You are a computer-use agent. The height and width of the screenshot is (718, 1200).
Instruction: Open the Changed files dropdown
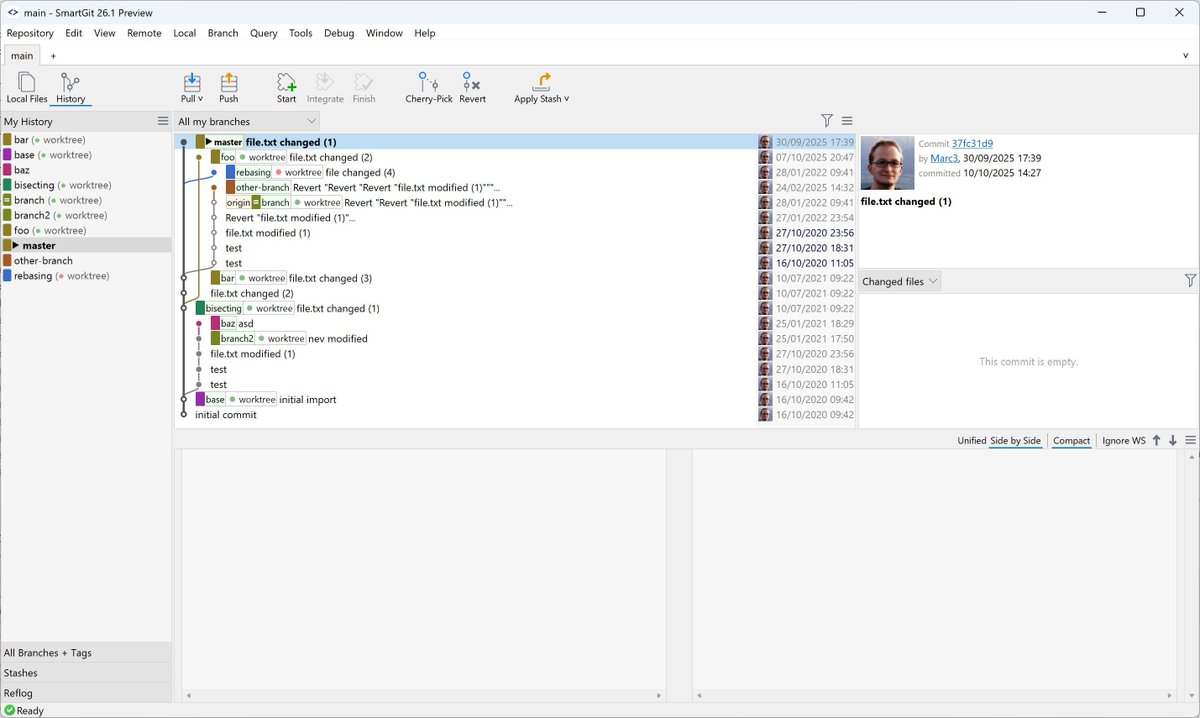click(900, 281)
